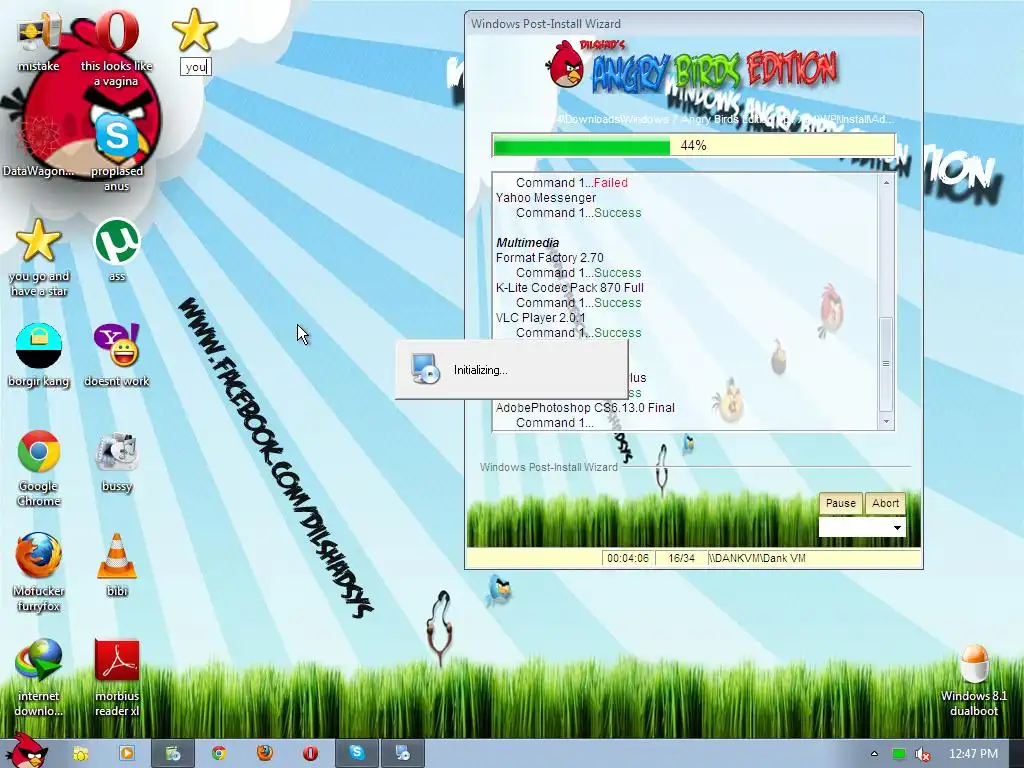Open the yellow folder icon next to Start

coord(80,754)
